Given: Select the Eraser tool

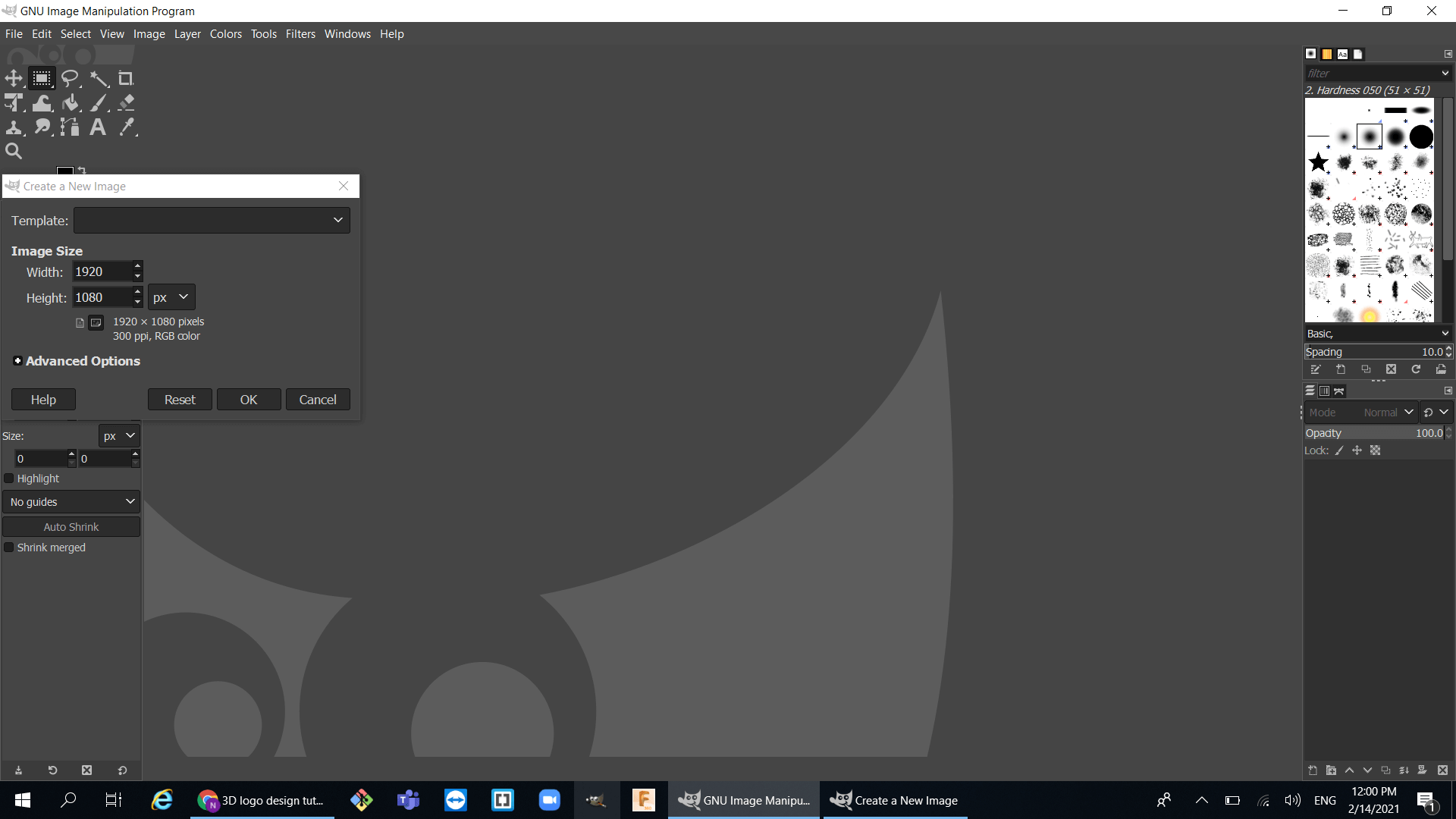Looking at the screenshot, I should (x=127, y=102).
